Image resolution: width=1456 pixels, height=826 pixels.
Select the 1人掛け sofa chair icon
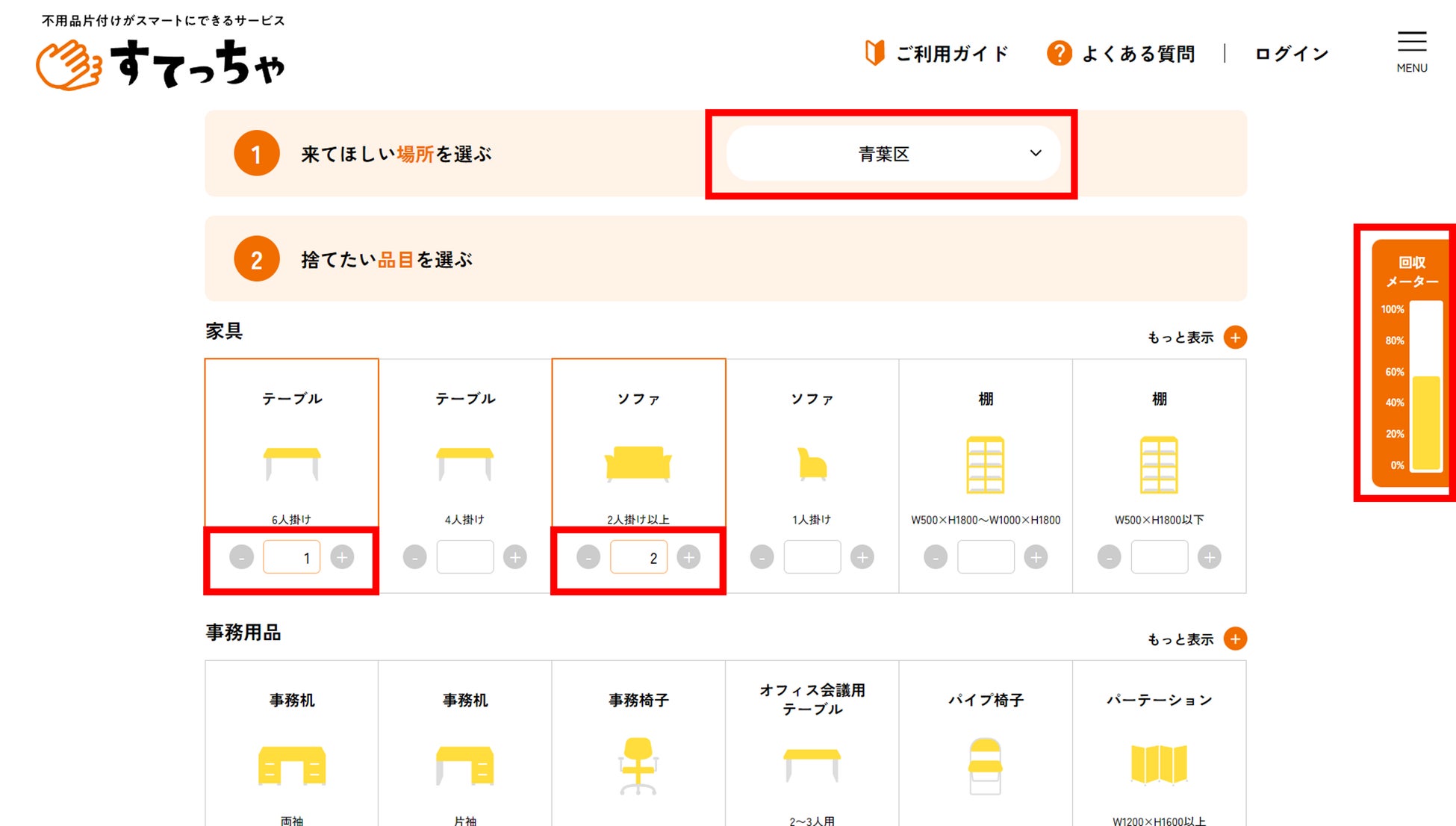click(812, 464)
